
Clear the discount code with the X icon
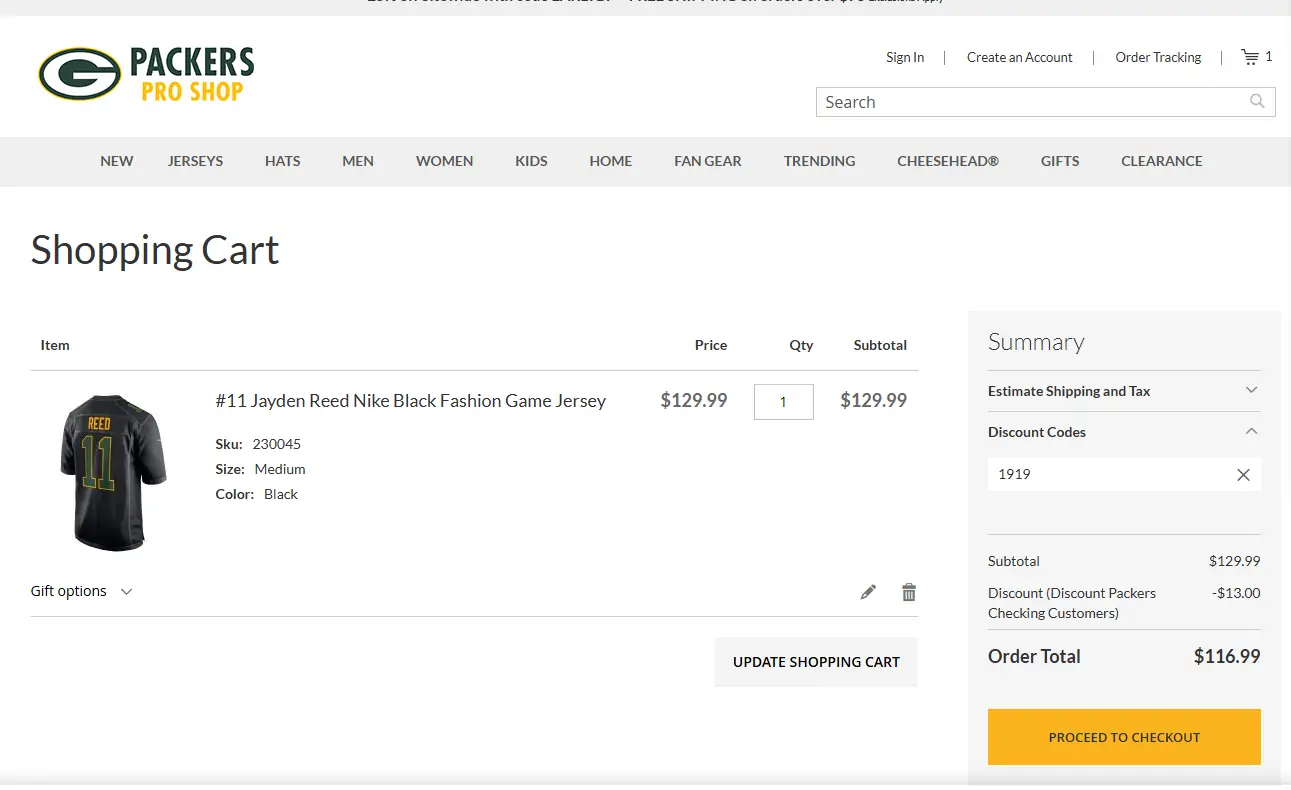point(1243,474)
